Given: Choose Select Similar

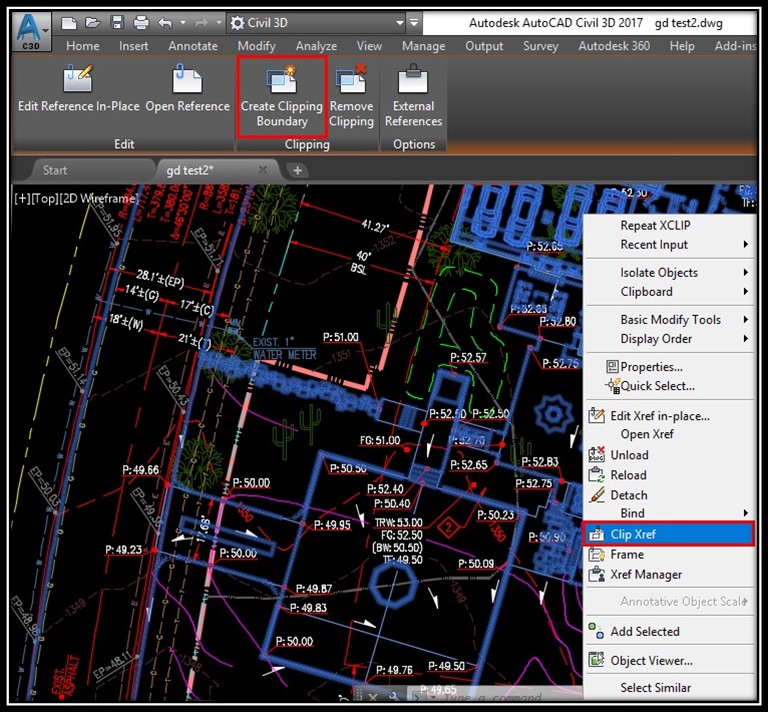Looking at the screenshot, I should coord(669,688).
